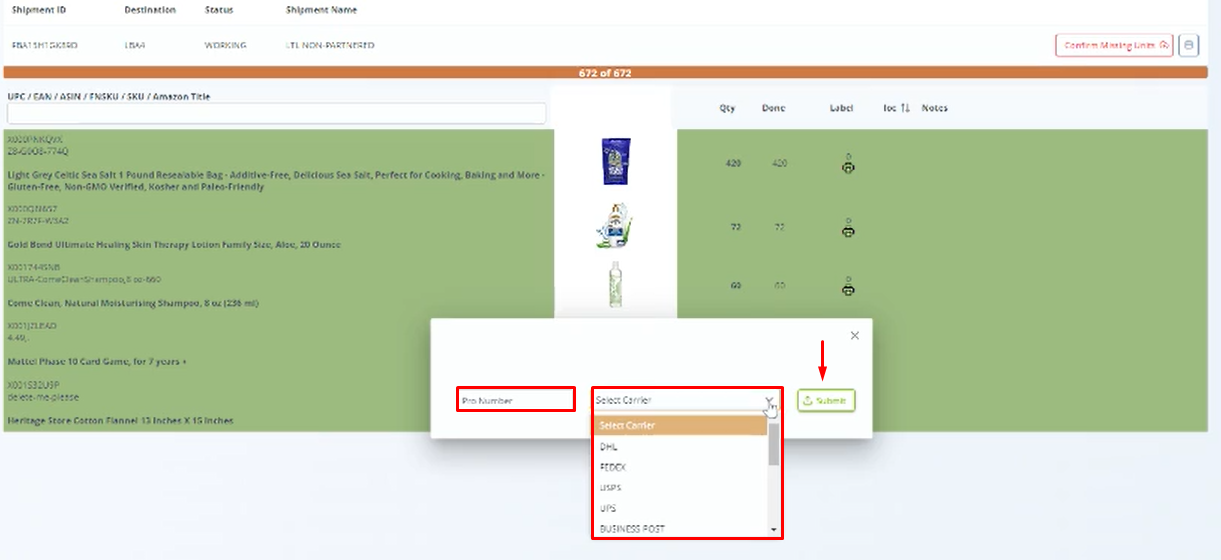Close the carrier dialog with the X
Screen dimensions: 1221x560
pyautogui.click(x=854, y=336)
